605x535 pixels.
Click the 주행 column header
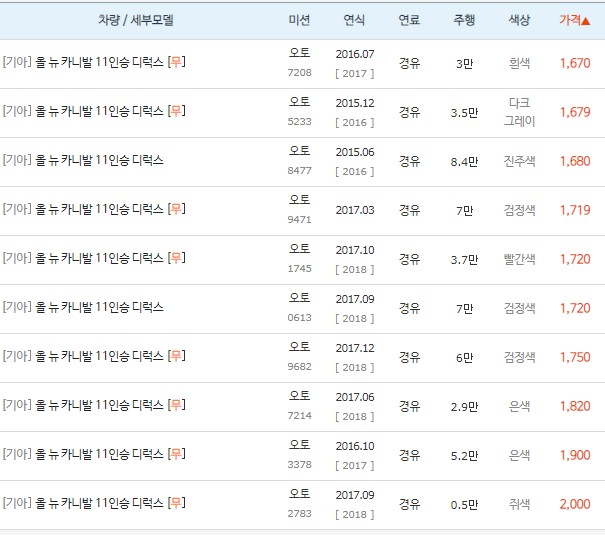464,20
